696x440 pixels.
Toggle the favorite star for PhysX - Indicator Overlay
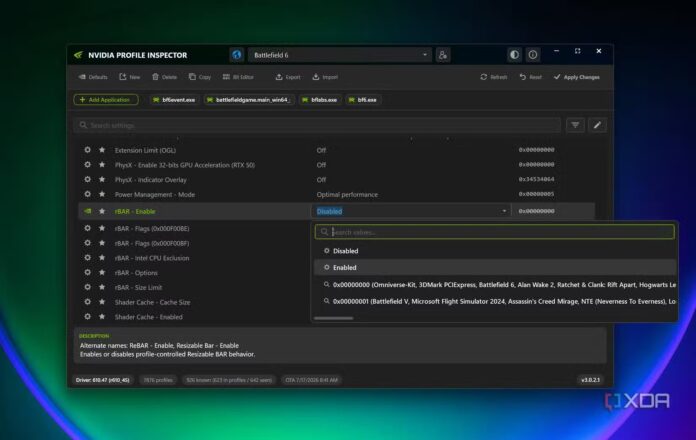[x=102, y=179]
